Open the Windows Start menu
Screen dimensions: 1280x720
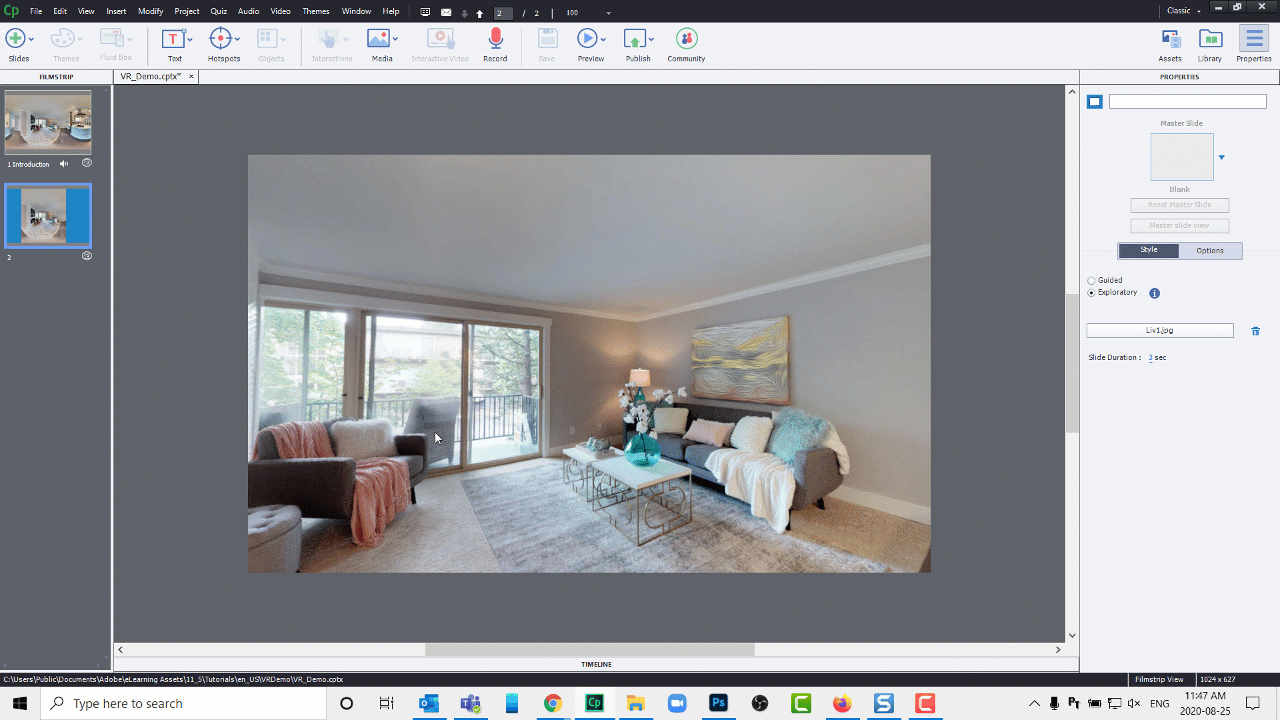coord(20,704)
